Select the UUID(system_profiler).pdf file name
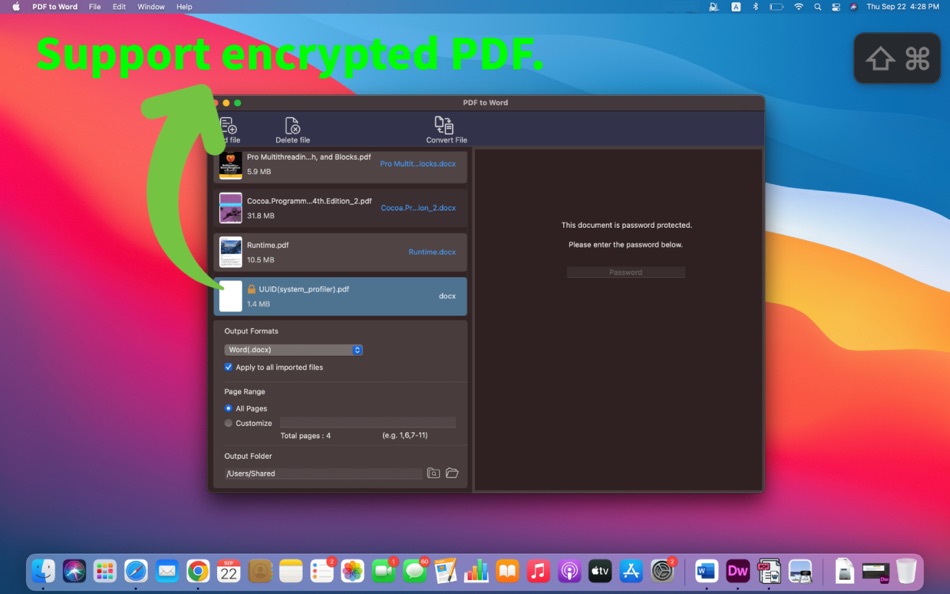This screenshot has height=594, width=950. pyautogui.click(x=304, y=289)
